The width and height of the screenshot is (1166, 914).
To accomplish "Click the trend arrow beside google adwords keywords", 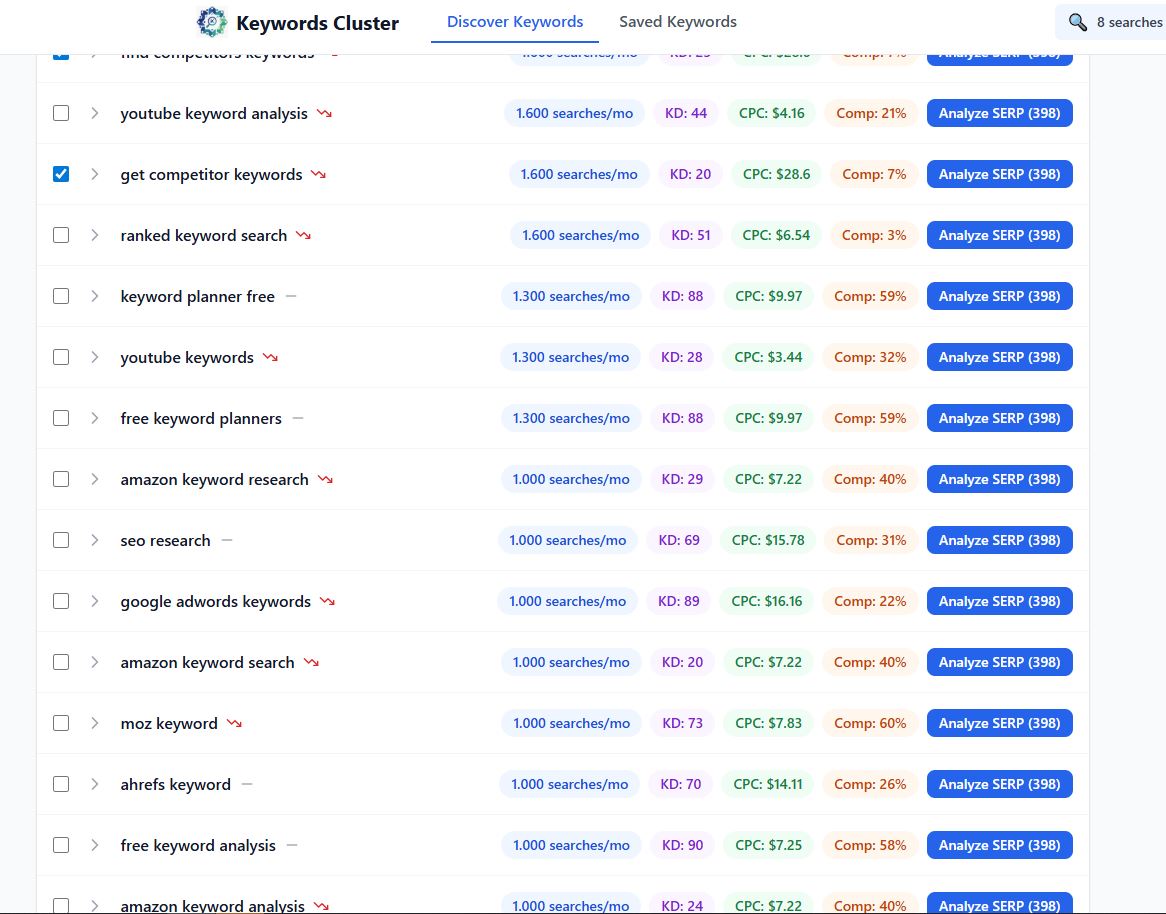I will [x=325, y=600].
